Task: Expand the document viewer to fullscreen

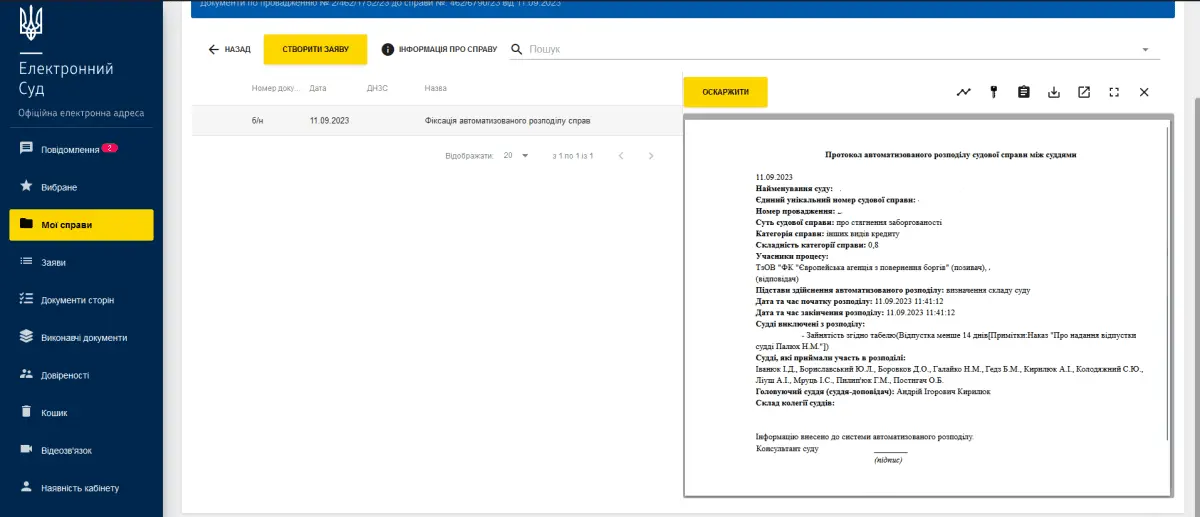Action: click(x=1114, y=92)
